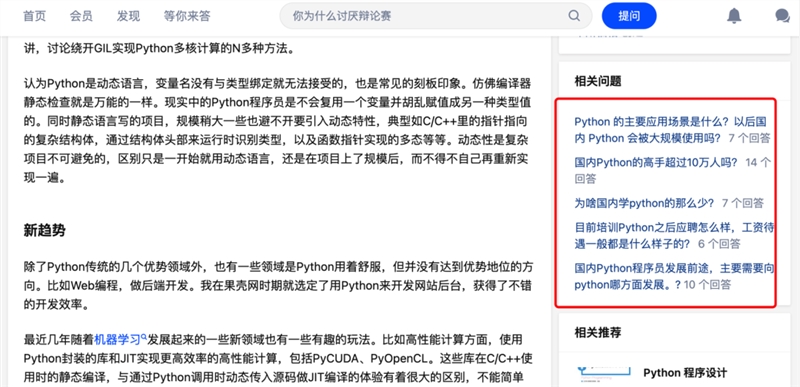Click the blue 提问 button

629,16
